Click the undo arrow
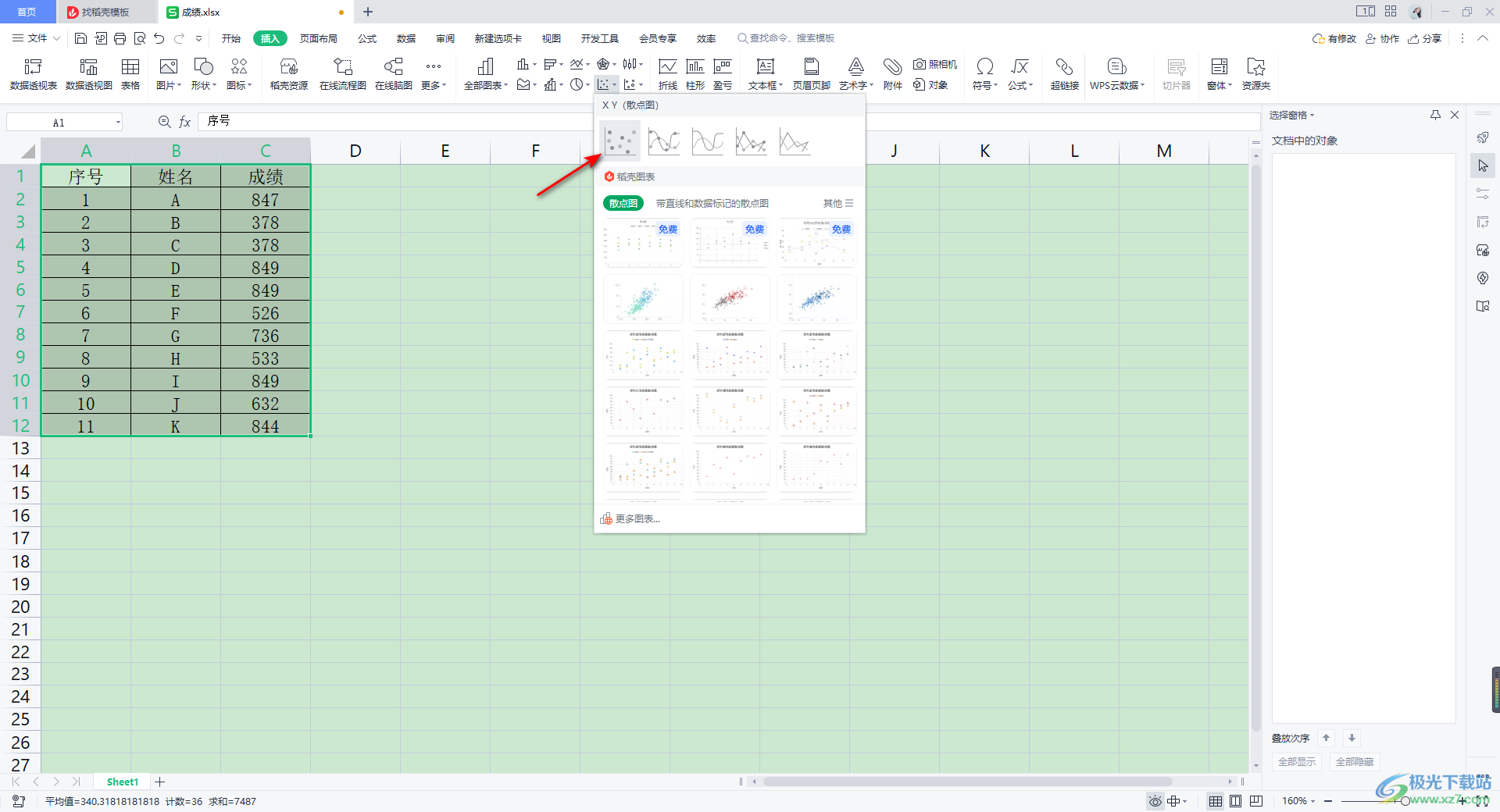This screenshot has height=812, width=1500. coord(159,38)
